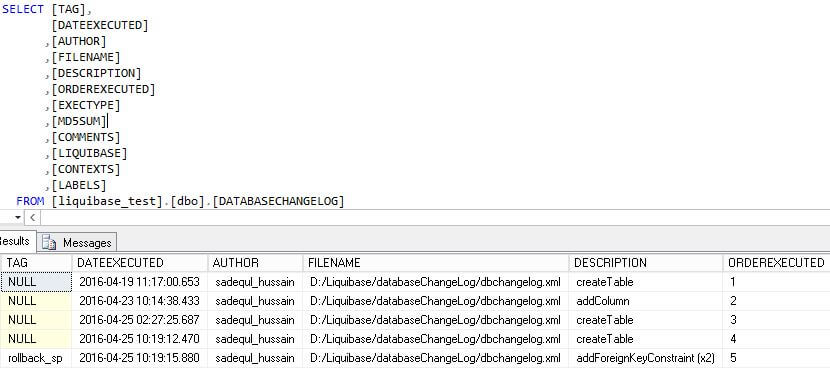Viewport: 830px width, 373px height.
Task: Select the rollback_sp tag cell
Action: (x=36, y=358)
